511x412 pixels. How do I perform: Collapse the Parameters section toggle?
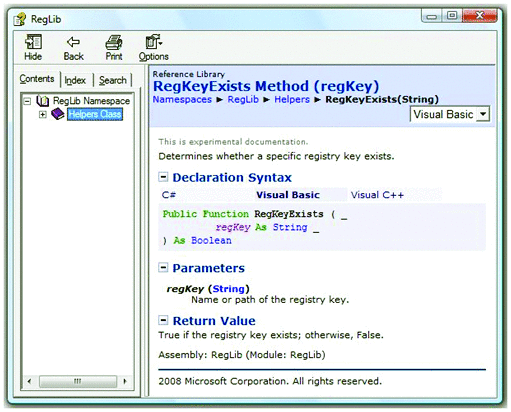click(x=163, y=267)
